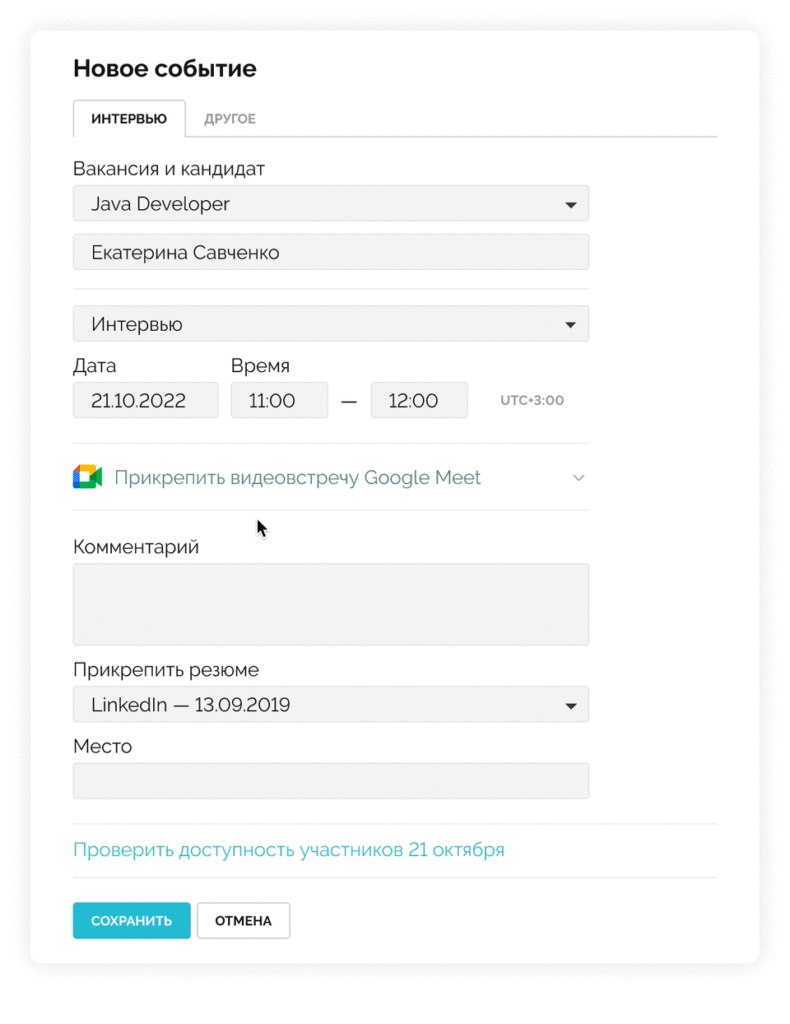
Task: Switch to the ИНТЕРВЬЮ tab
Action: [129, 119]
